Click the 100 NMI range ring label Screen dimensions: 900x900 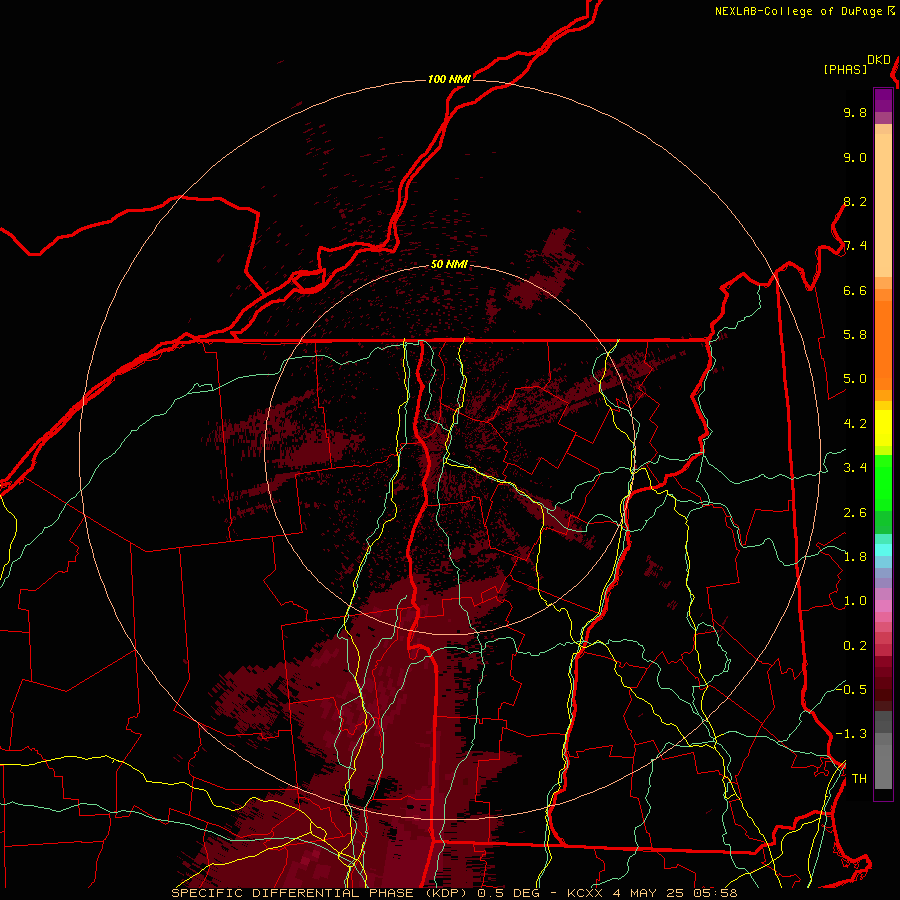449,79
